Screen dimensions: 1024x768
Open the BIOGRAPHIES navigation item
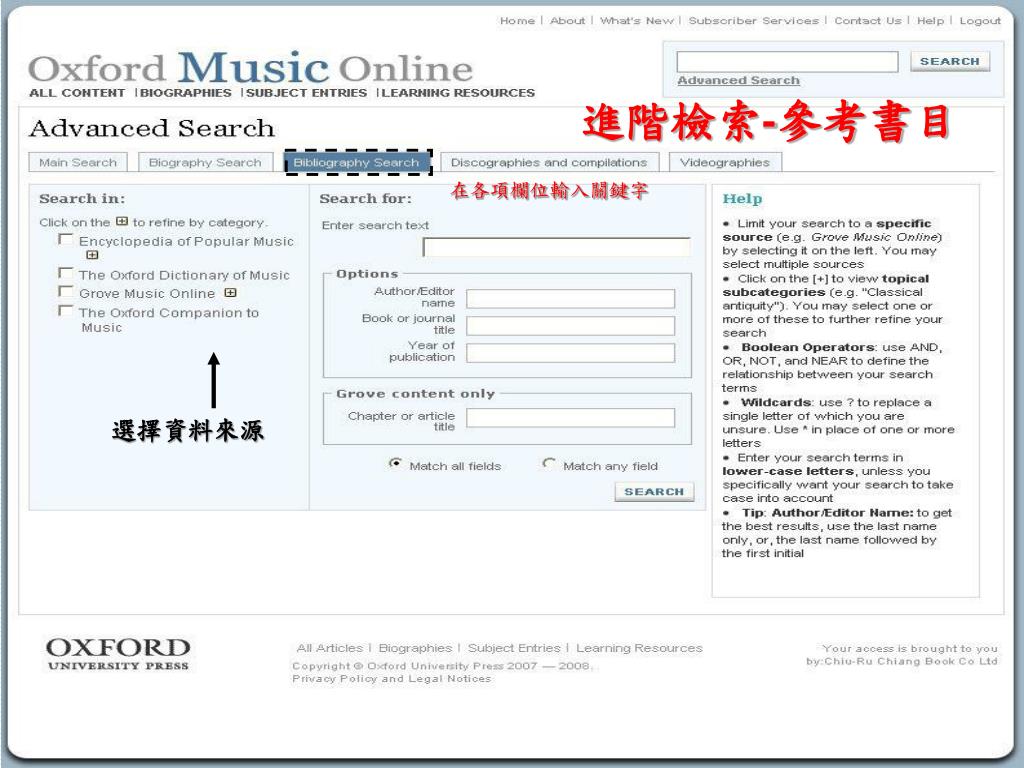[x=186, y=93]
